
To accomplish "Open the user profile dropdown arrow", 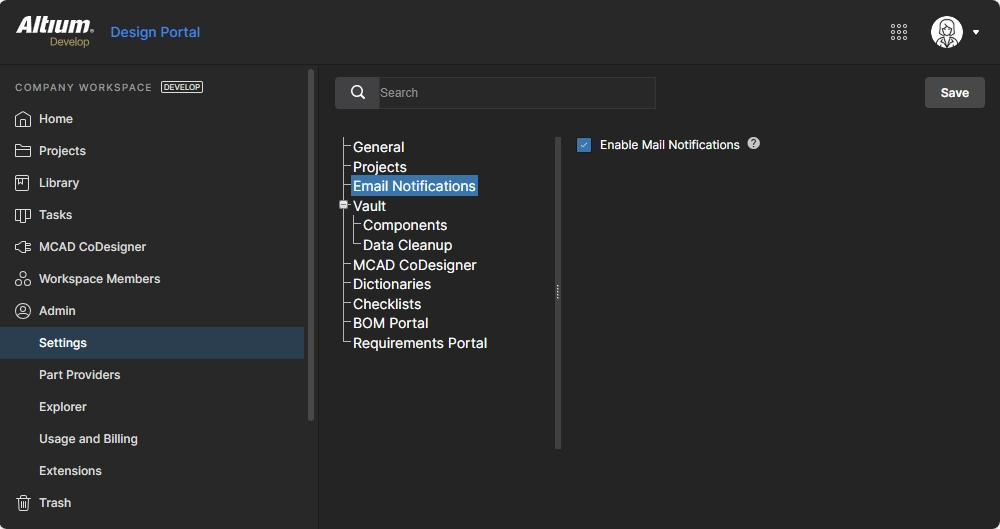I will (976, 32).
